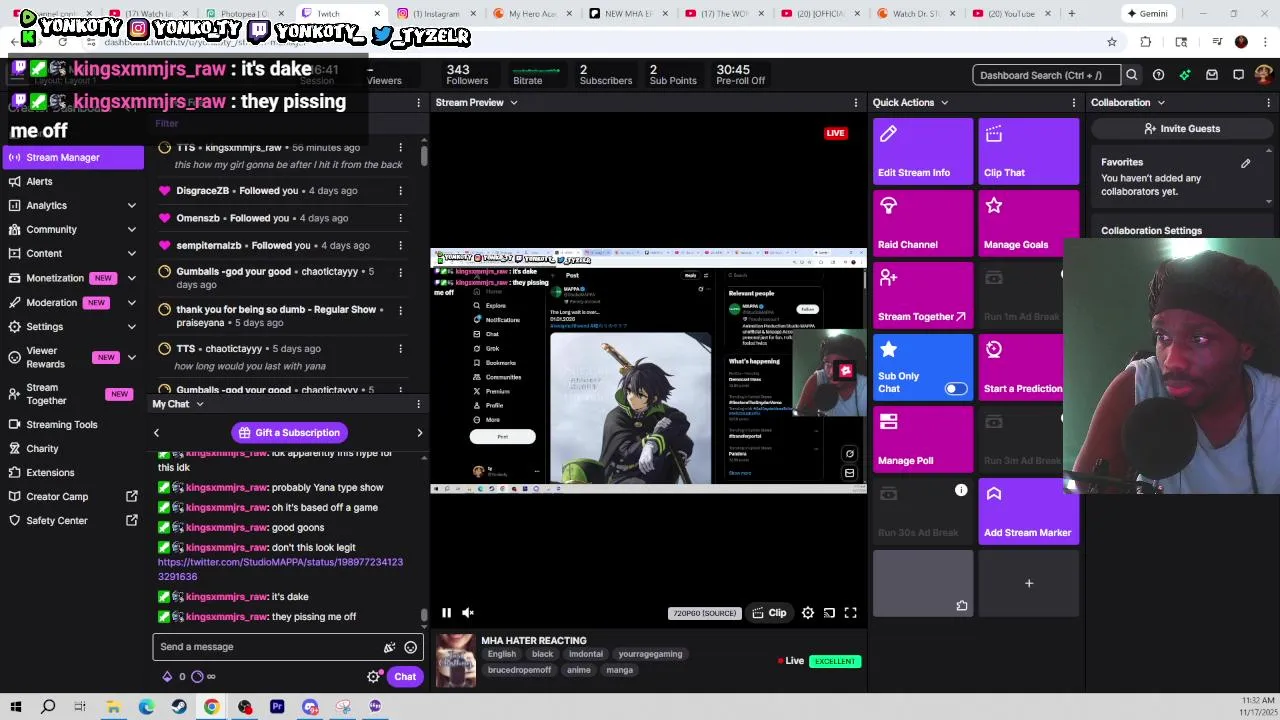Image resolution: width=1280 pixels, height=720 pixels.
Task: Open Steam from the Windows taskbar
Action: coord(179,707)
